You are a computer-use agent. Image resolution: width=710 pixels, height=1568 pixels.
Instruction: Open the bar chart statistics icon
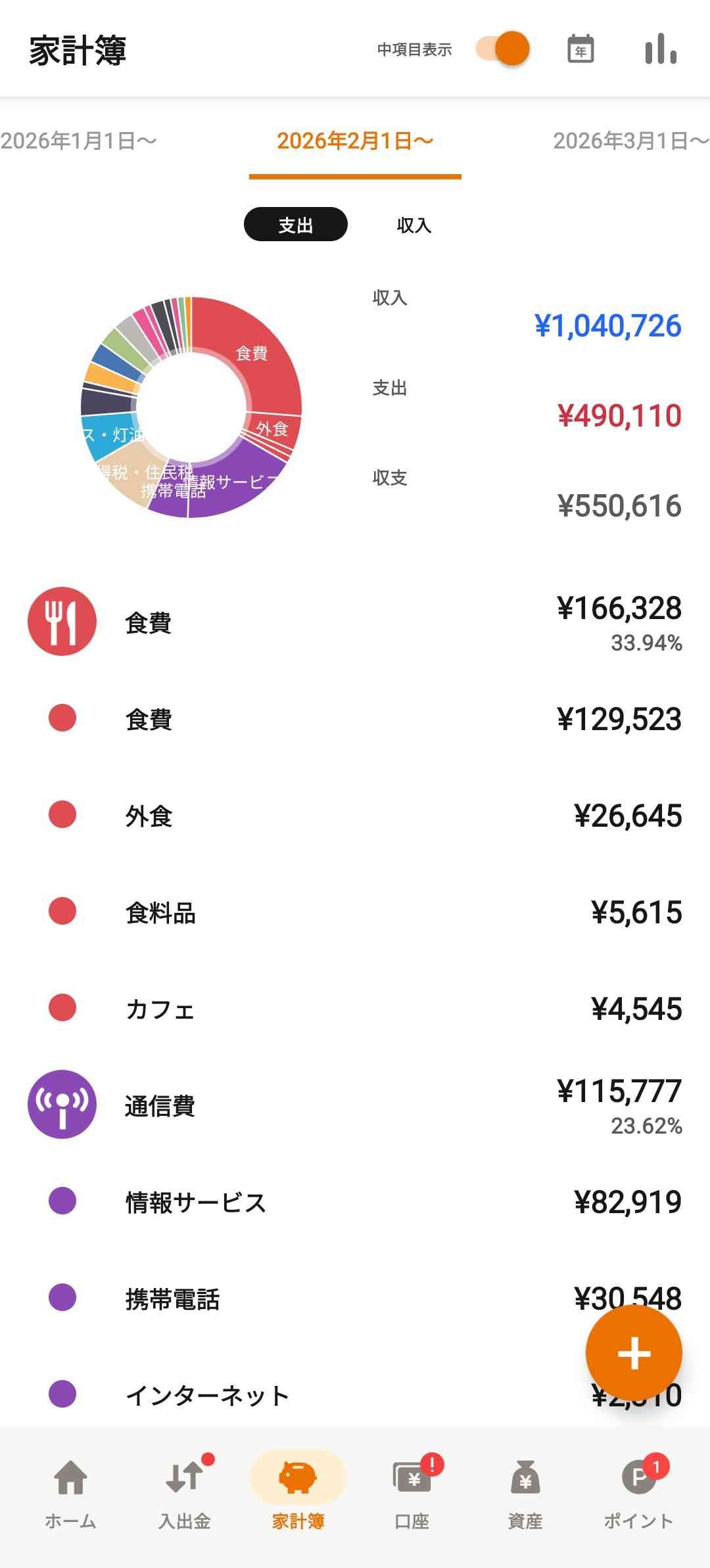click(x=660, y=49)
